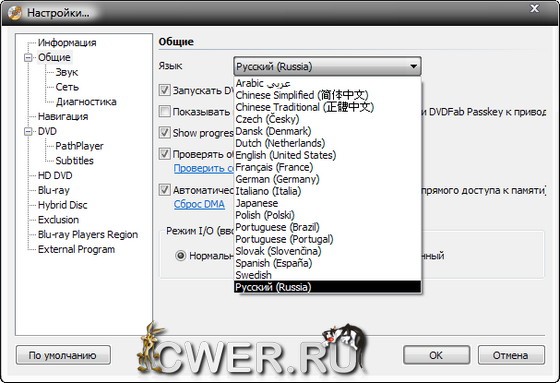
Task: Select highlighted Русский (Russia) list entry
Action: (x=327, y=287)
